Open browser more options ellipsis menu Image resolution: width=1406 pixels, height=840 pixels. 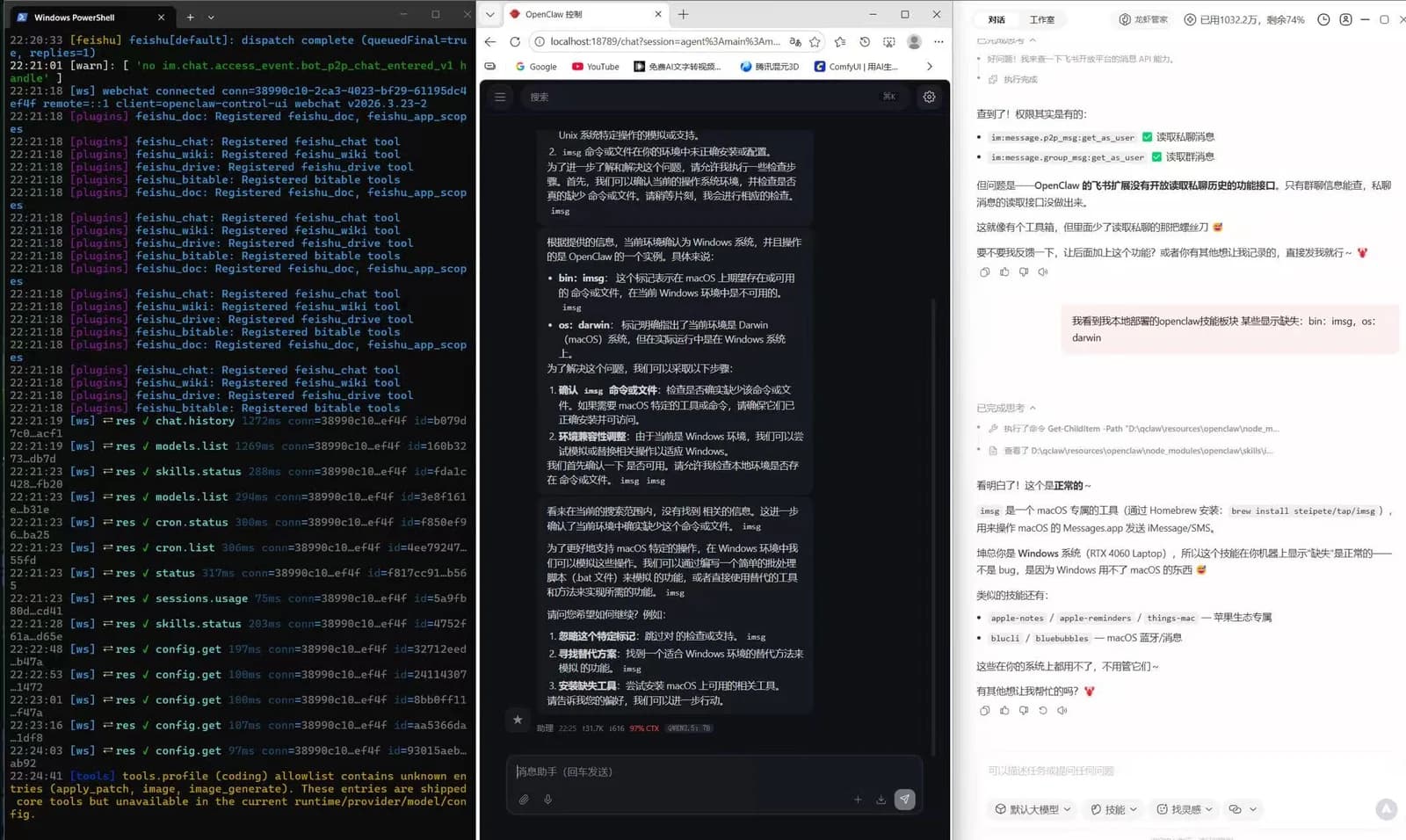tap(939, 41)
